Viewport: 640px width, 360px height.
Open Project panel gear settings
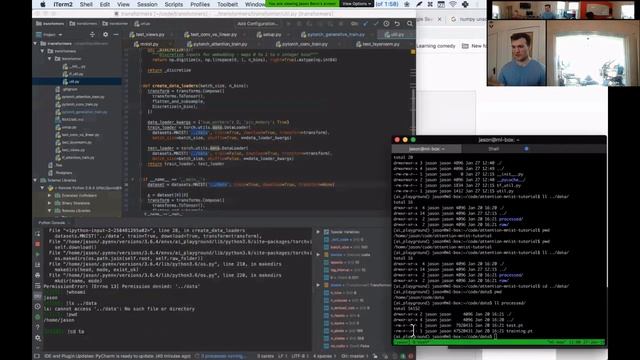(x=105, y=35)
